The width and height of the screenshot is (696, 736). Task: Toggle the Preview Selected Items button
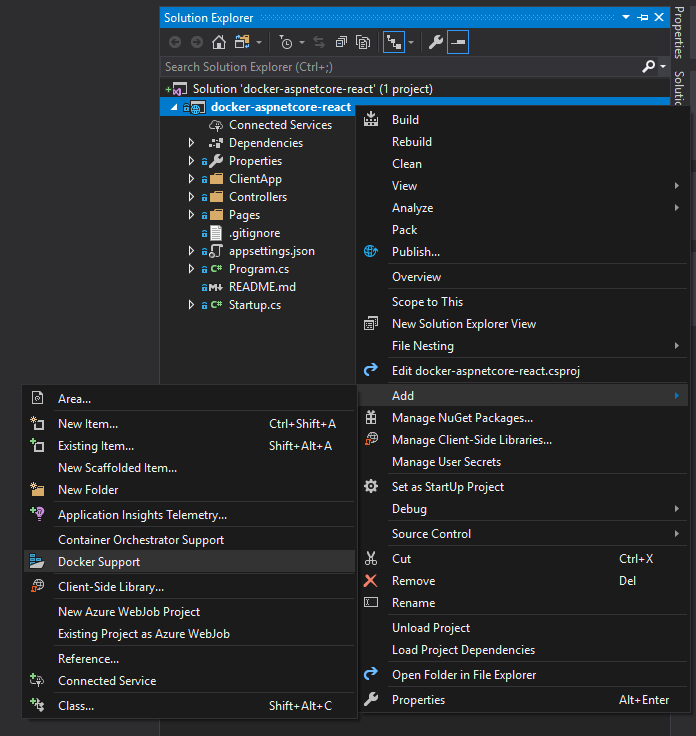coord(458,42)
